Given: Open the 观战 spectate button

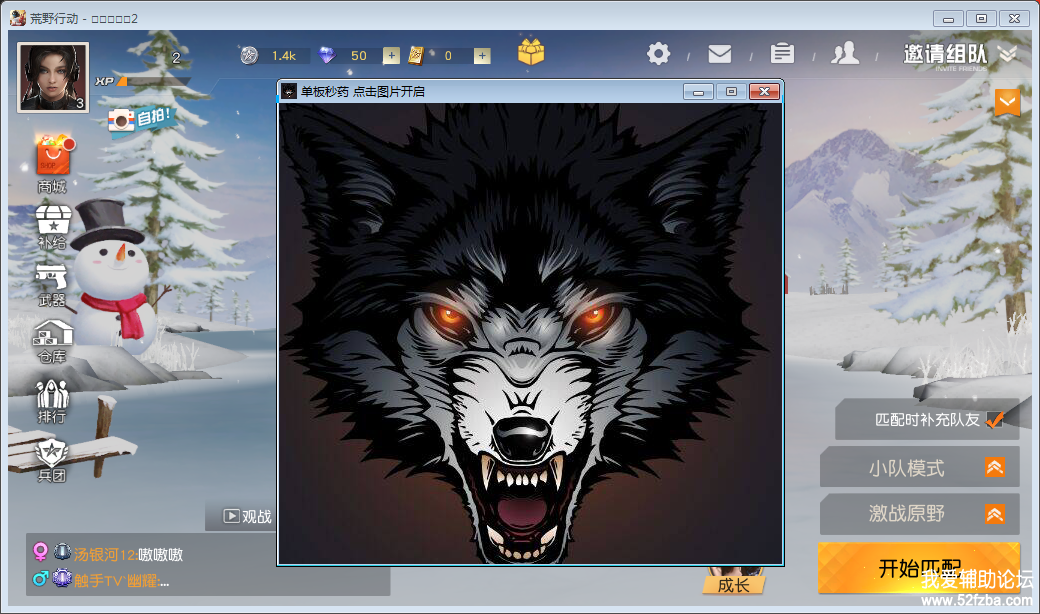Looking at the screenshot, I should point(247,517).
